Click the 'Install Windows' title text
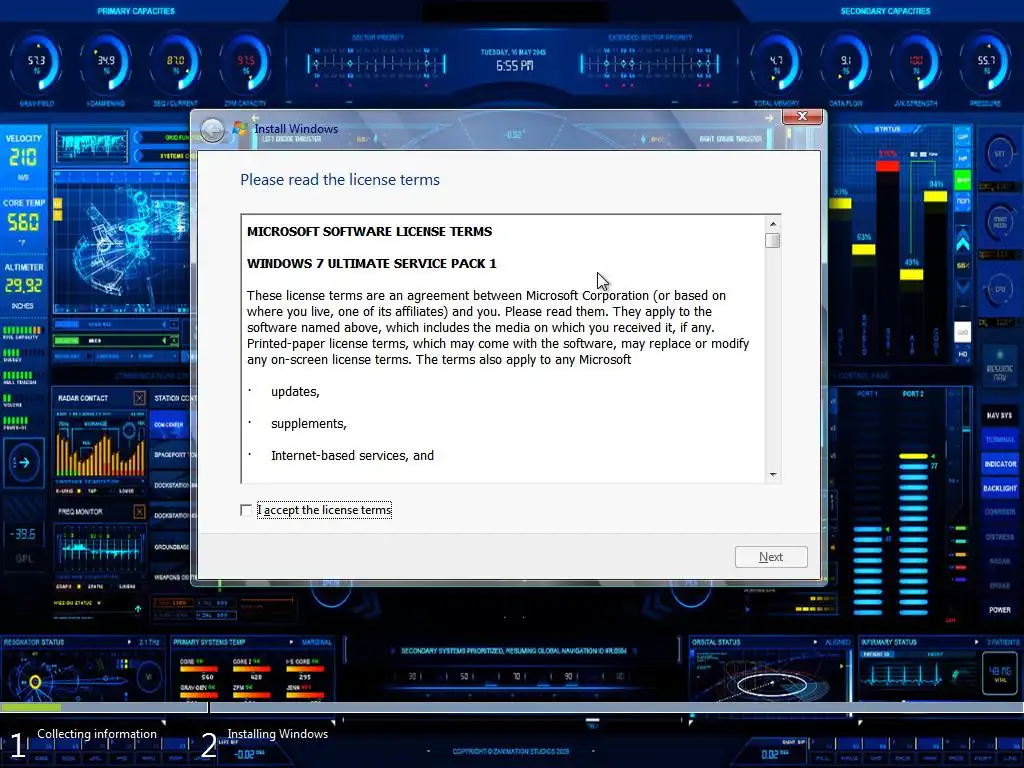This screenshot has width=1024, height=768. point(296,129)
